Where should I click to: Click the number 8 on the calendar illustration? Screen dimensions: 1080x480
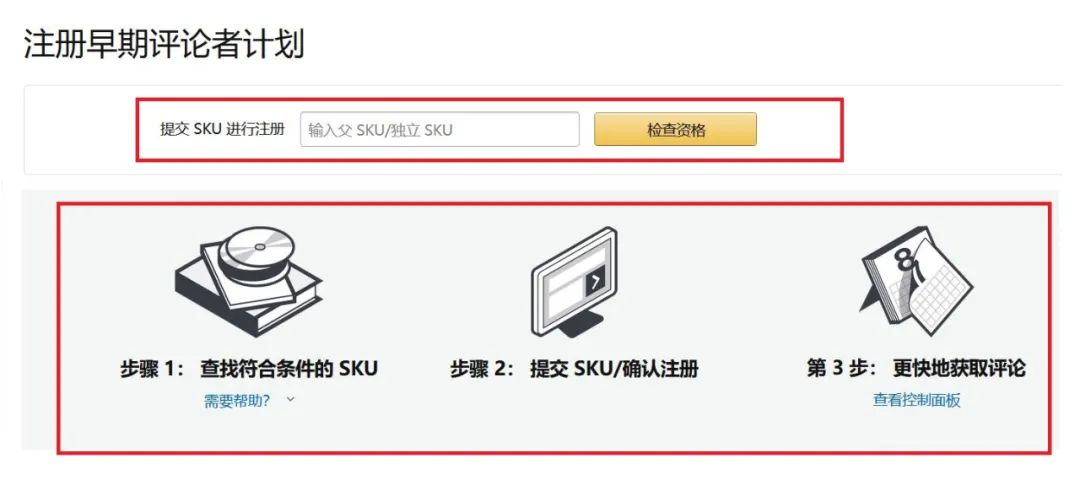[x=902, y=260]
